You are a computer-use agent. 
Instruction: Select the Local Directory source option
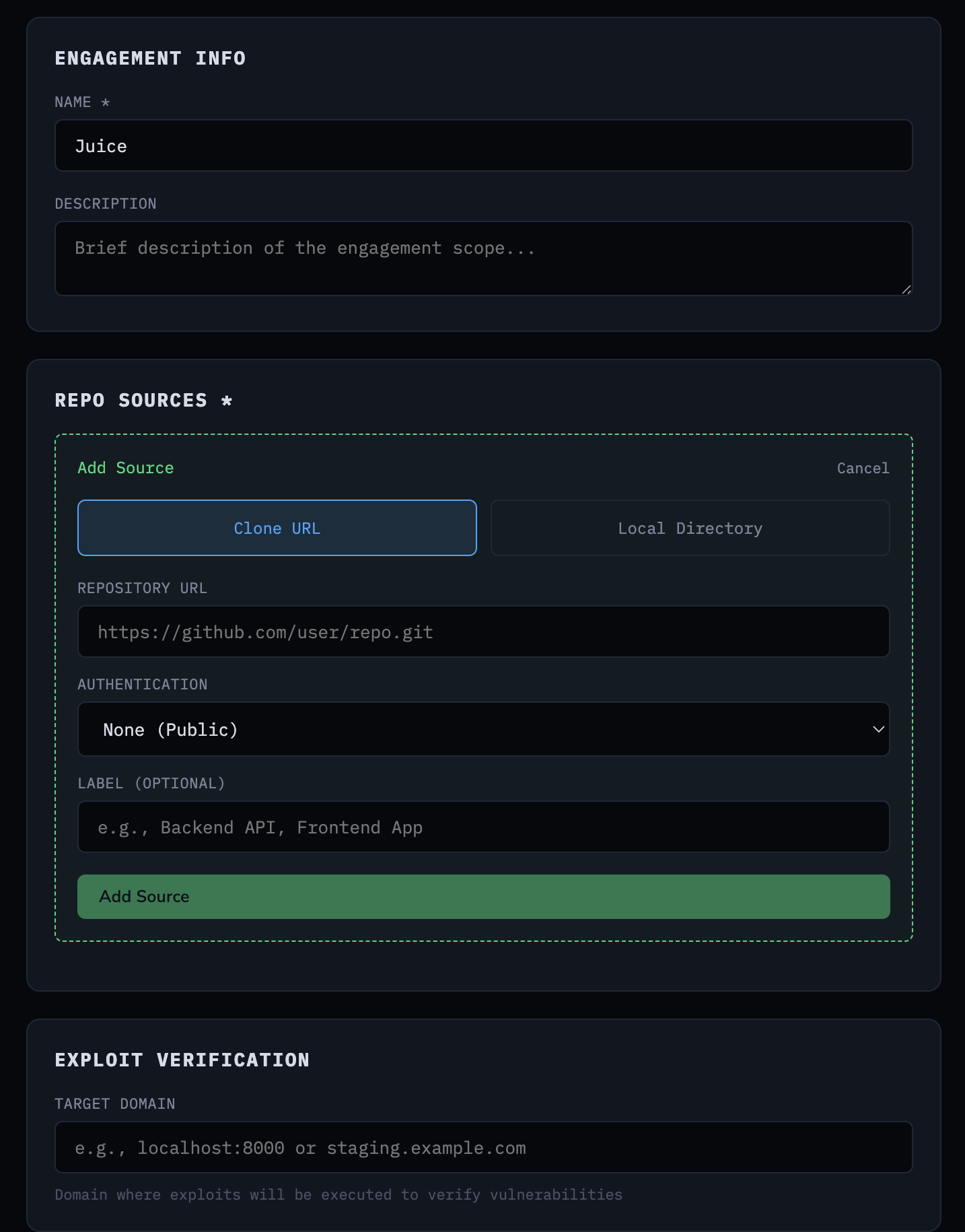coord(690,528)
